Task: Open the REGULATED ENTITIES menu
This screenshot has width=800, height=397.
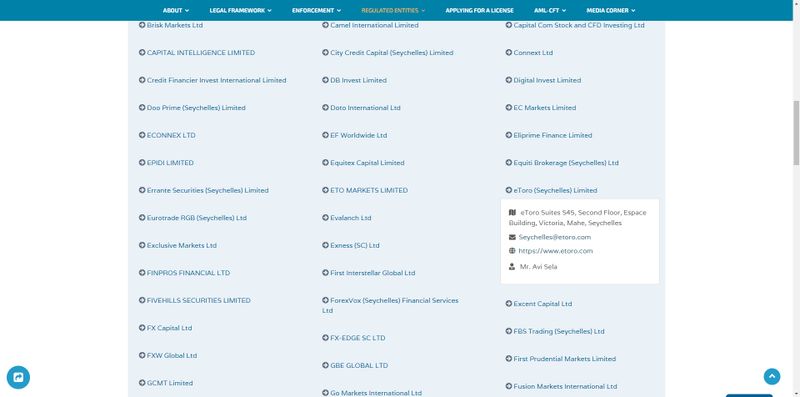Action: click(x=393, y=10)
